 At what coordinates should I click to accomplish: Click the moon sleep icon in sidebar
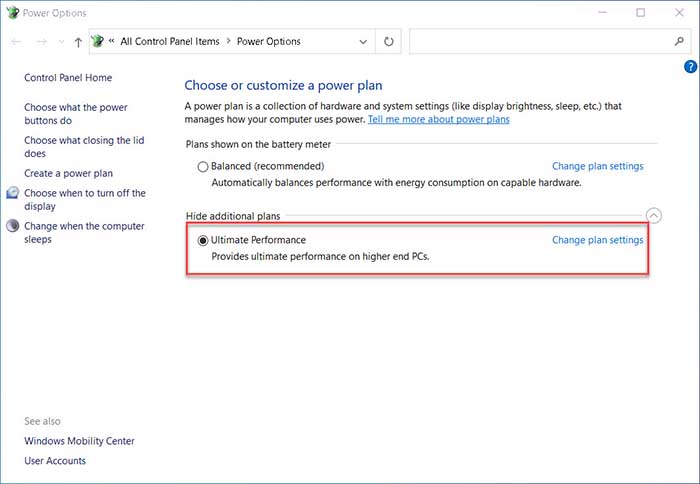point(12,225)
